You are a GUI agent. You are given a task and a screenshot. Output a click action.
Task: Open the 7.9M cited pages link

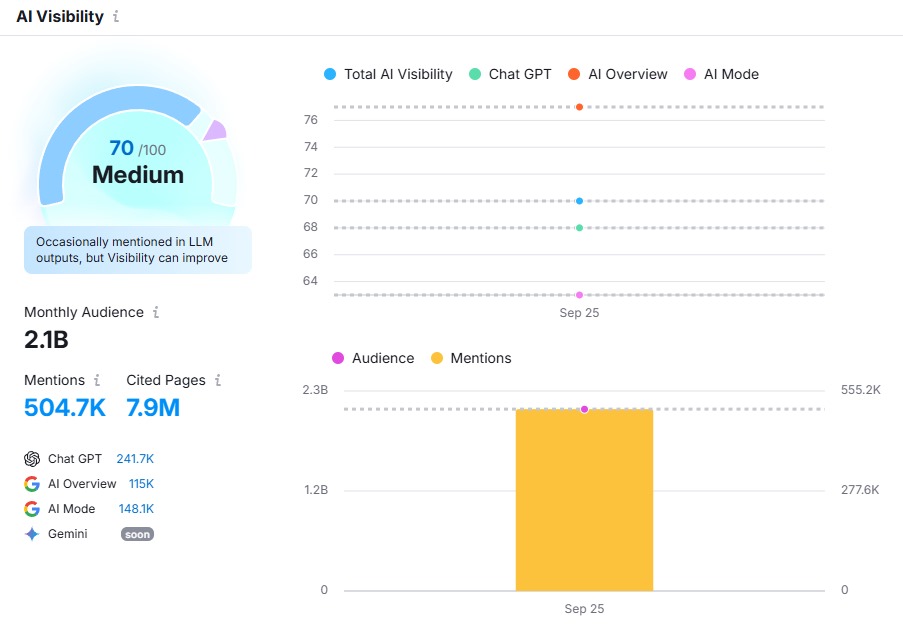coord(153,407)
